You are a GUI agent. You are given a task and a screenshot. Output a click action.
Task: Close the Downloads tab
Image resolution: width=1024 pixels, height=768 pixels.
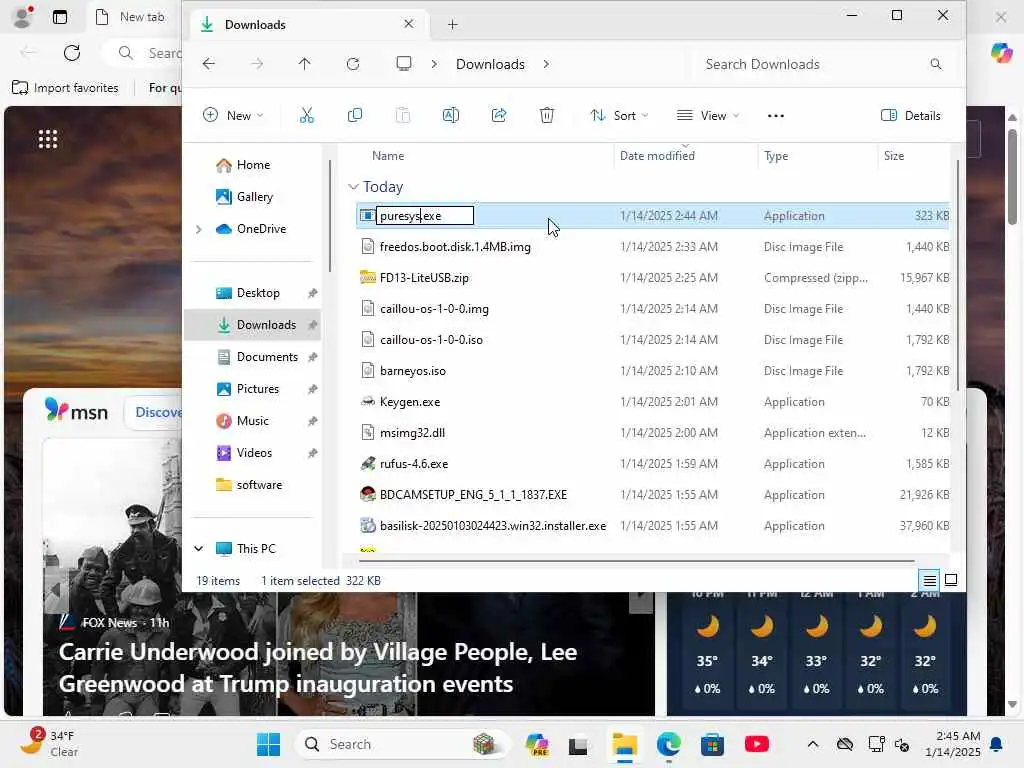click(409, 24)
